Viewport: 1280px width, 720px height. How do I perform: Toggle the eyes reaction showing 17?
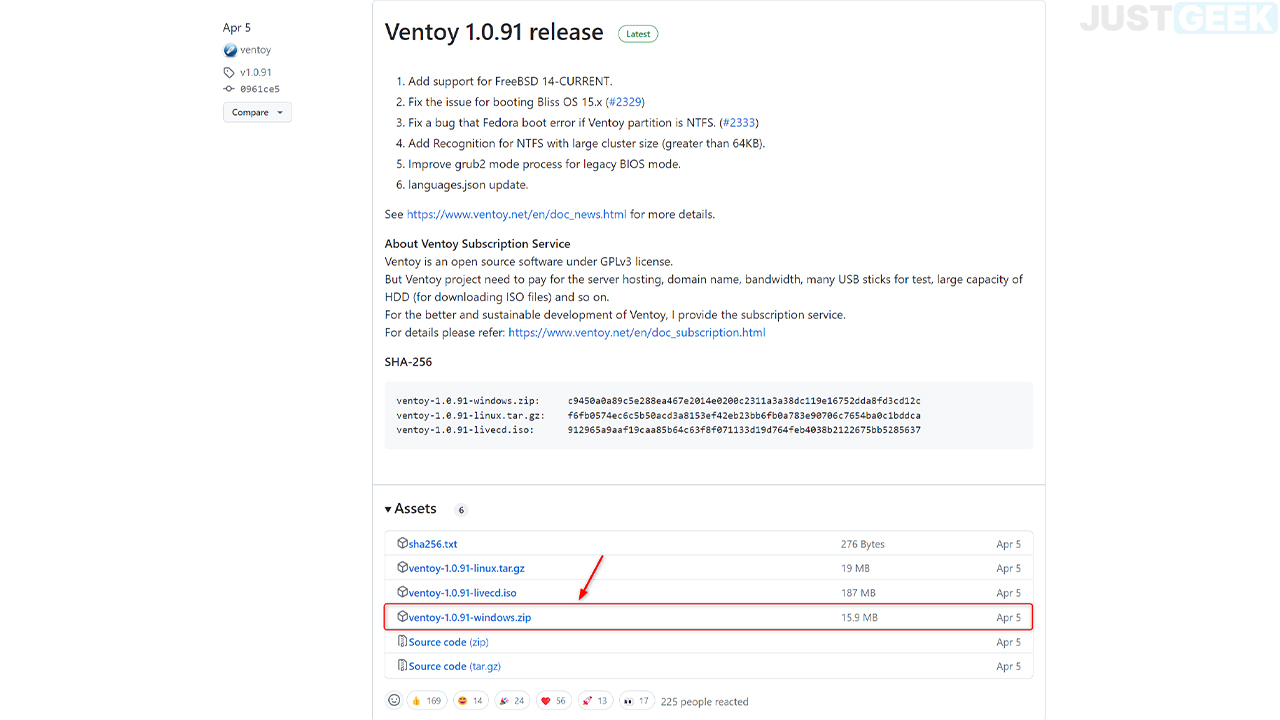[x=636, y=701]
